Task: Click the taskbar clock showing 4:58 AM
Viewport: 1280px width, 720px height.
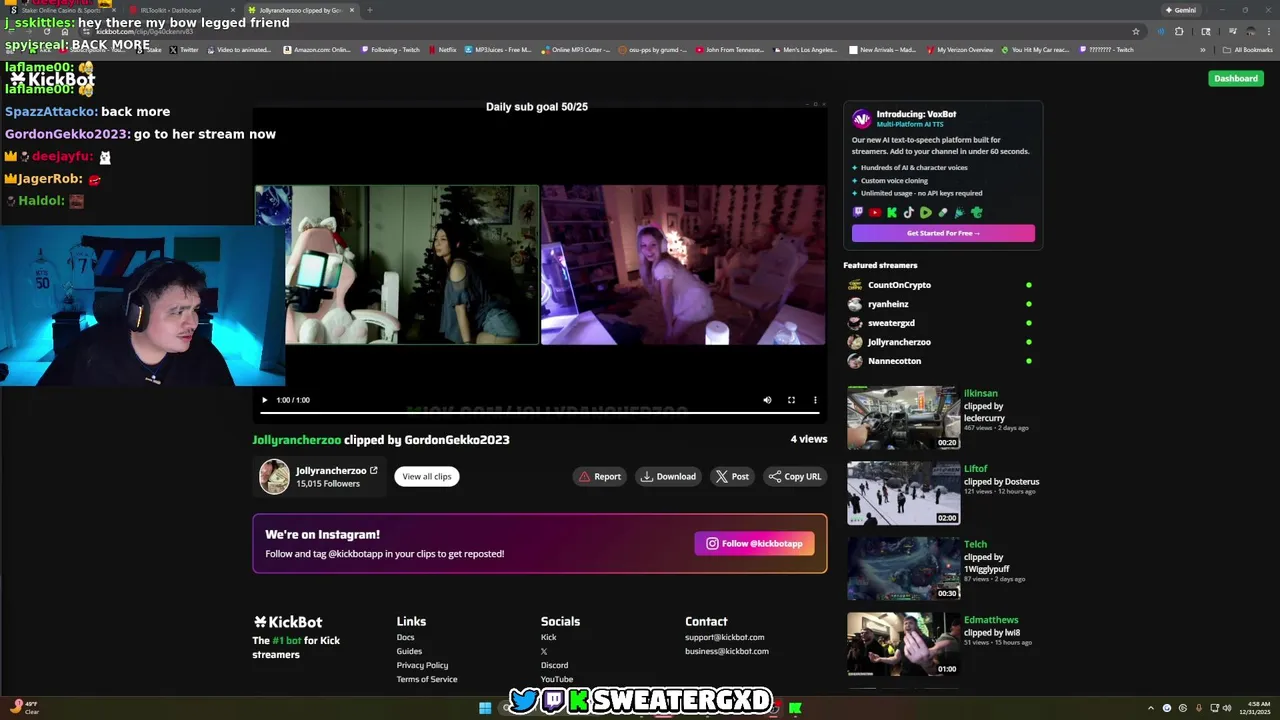Action: tap(1255, 708)
